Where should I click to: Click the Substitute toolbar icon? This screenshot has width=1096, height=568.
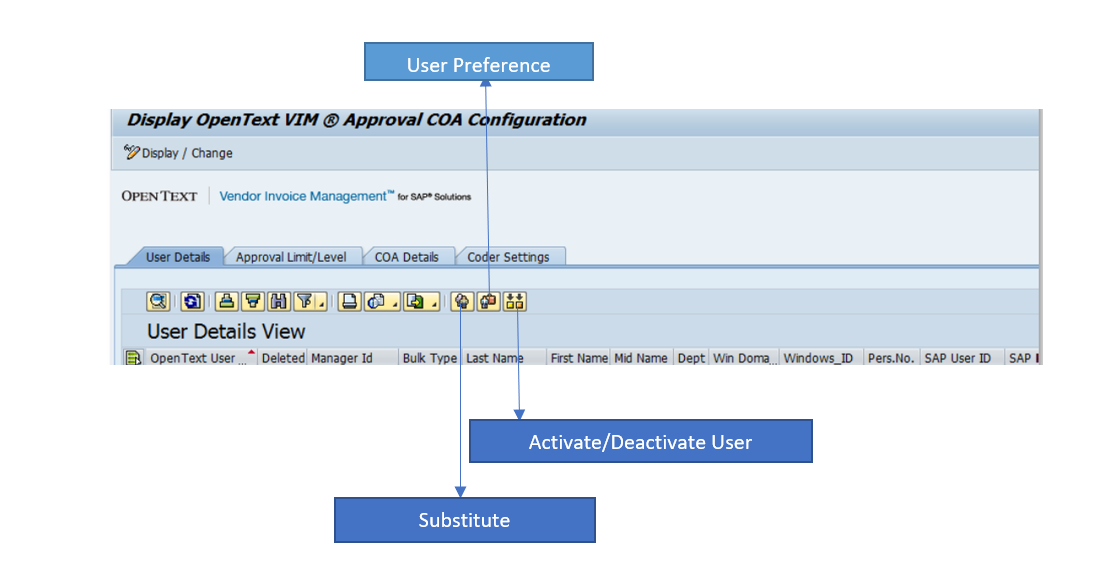461,301
